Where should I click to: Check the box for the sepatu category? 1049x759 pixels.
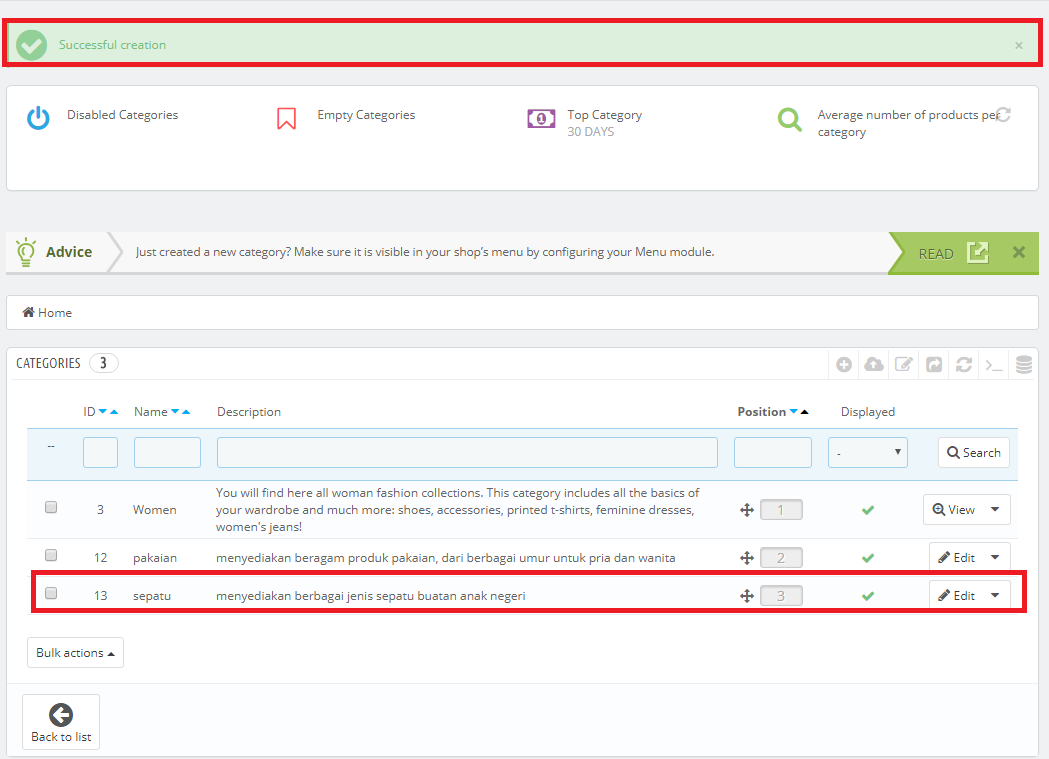tap(51, 594)
